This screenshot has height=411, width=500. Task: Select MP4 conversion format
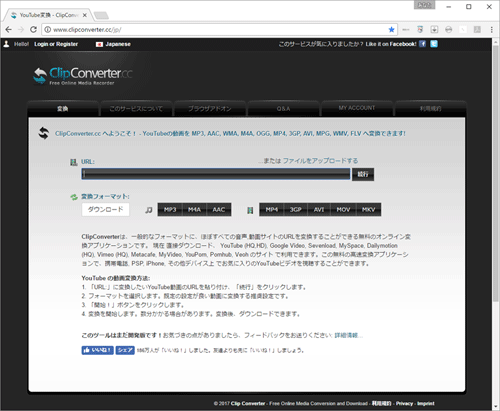(272, 210)
